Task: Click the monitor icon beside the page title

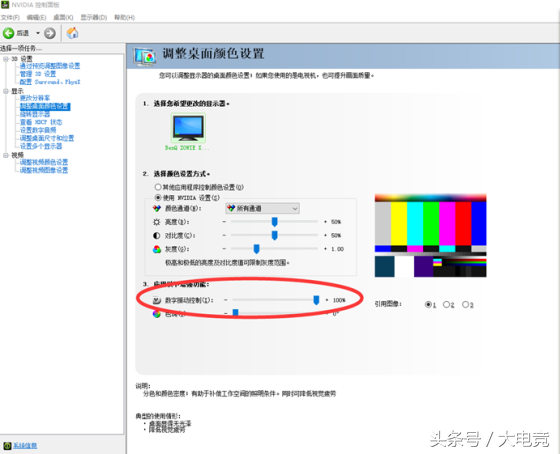Action: click(x=145, y=57)
